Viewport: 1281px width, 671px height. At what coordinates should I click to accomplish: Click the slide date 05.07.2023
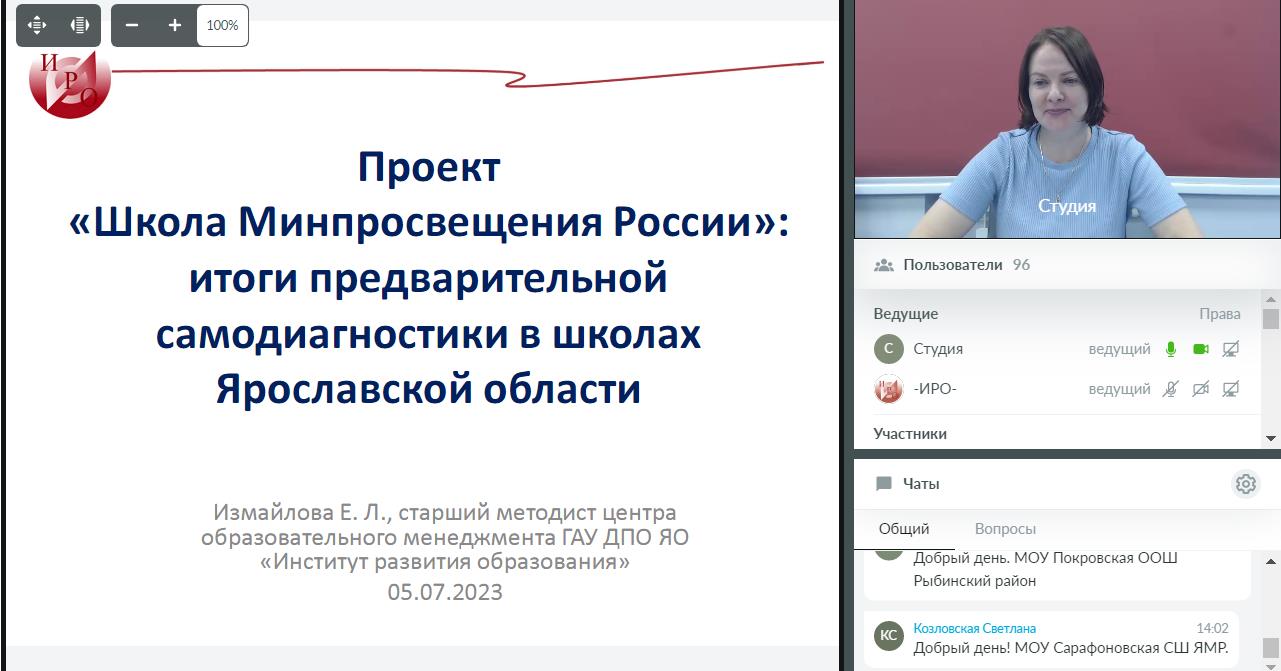tap(445, 592)
